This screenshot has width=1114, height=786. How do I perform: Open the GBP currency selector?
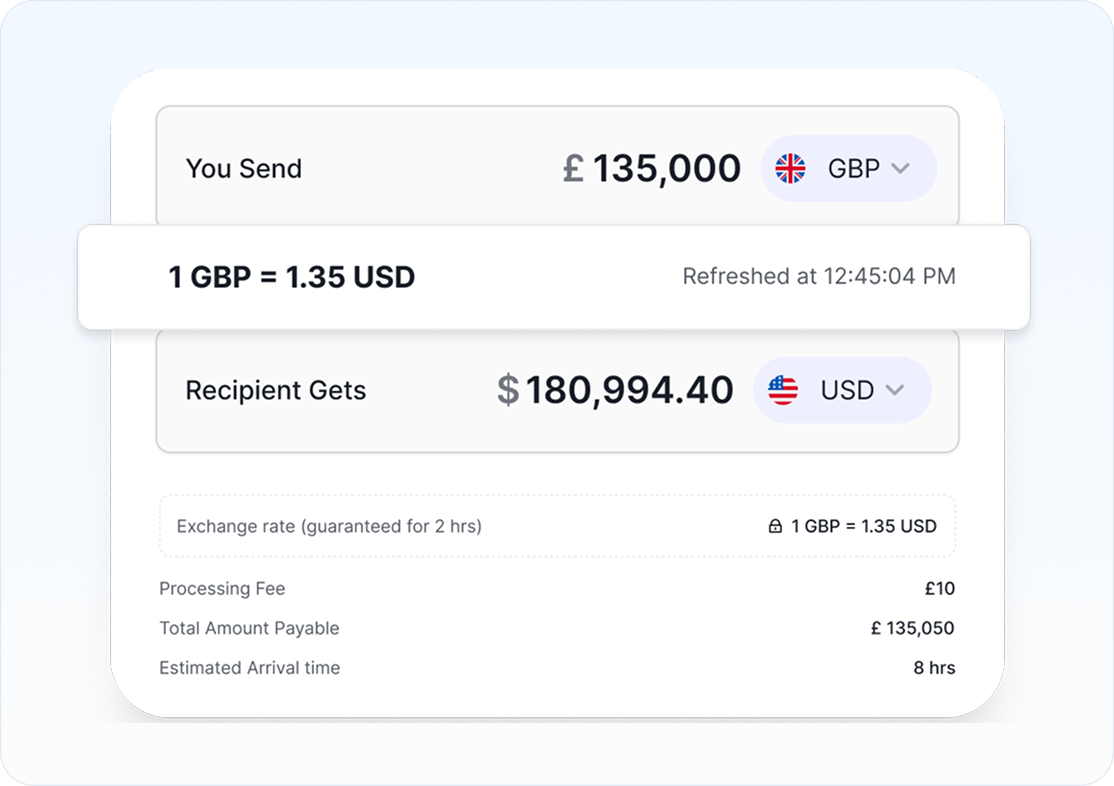848,169
